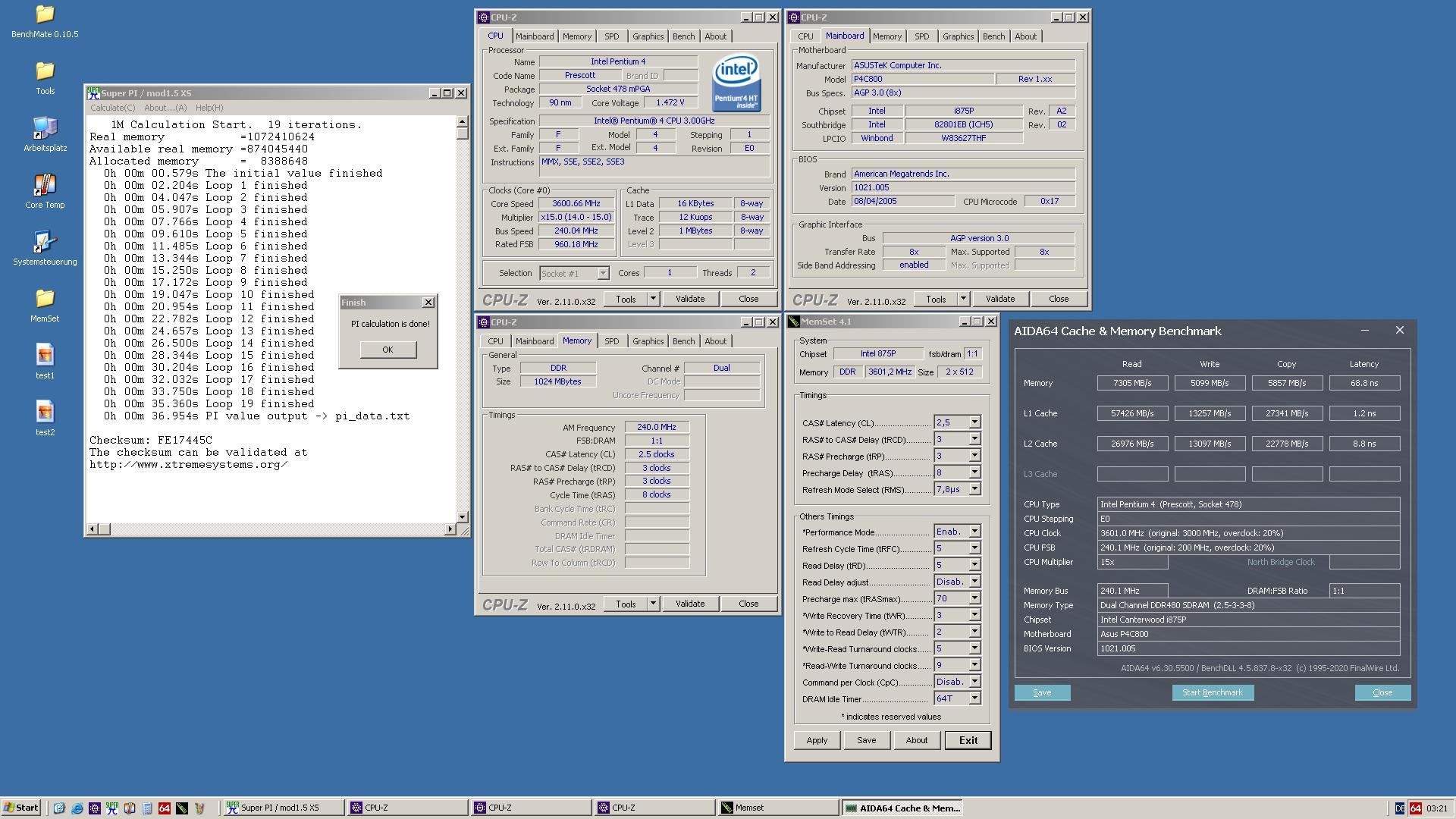Click OK in the Finish dialog
Image resolution: width=1456 pixels, height=819 pixels.
coord(388,350)
